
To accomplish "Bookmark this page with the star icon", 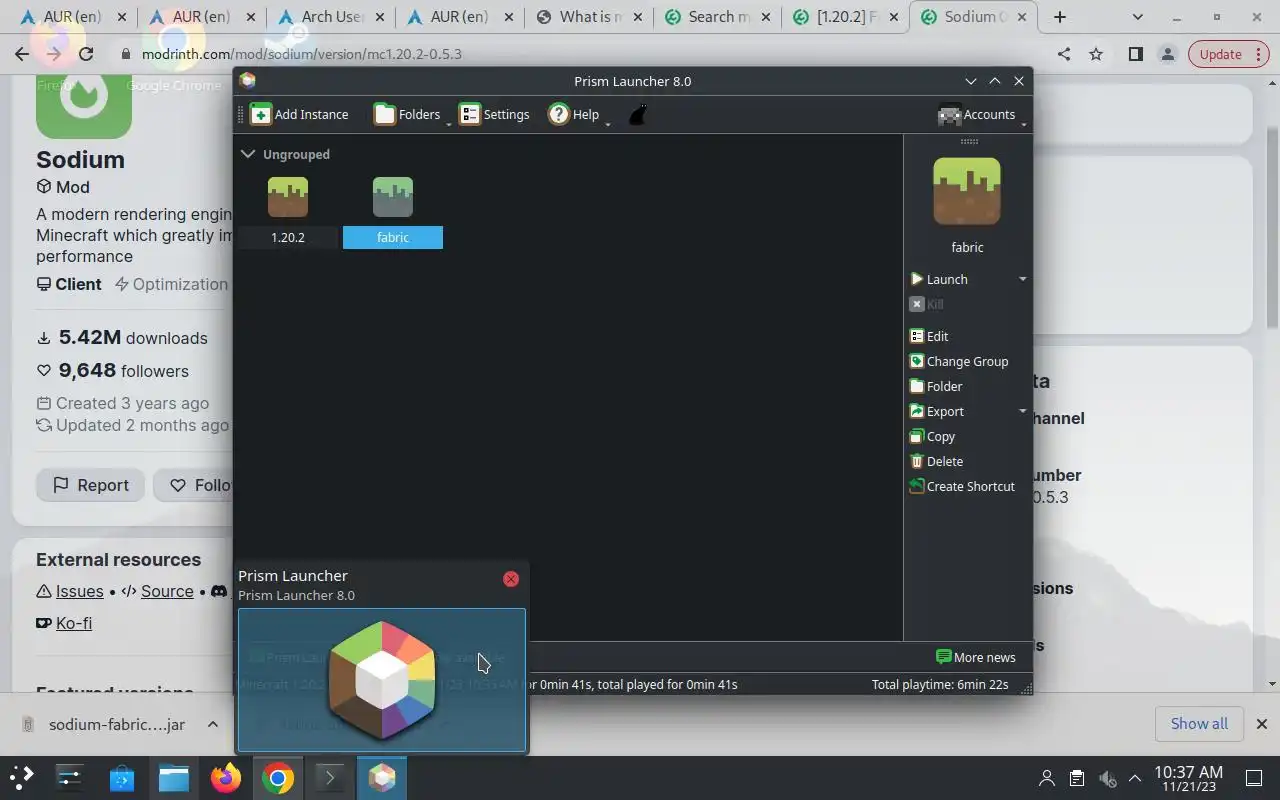I will pos(1096,54).
